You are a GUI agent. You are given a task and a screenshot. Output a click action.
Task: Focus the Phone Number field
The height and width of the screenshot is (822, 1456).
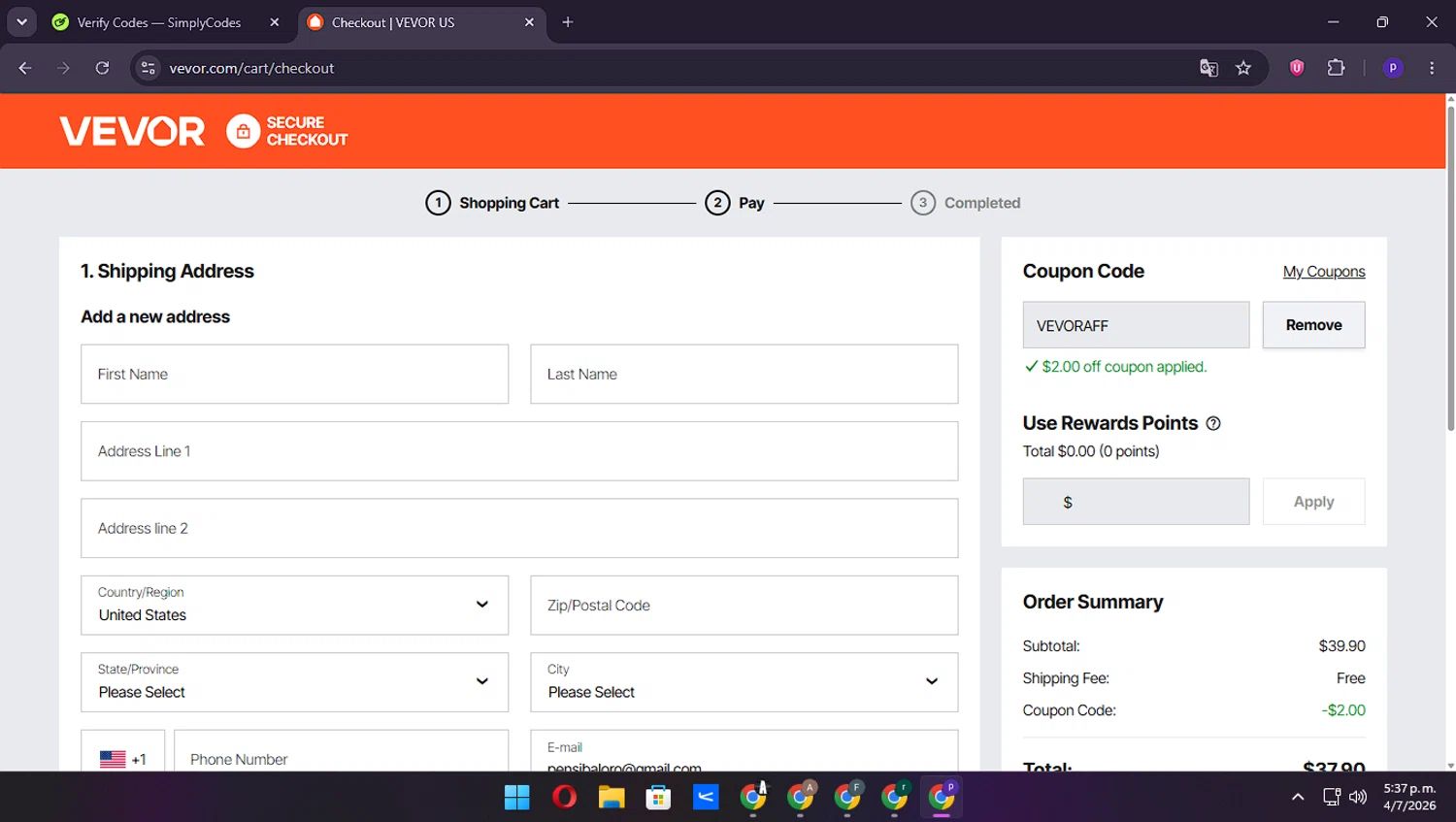(x=341, y=751)
